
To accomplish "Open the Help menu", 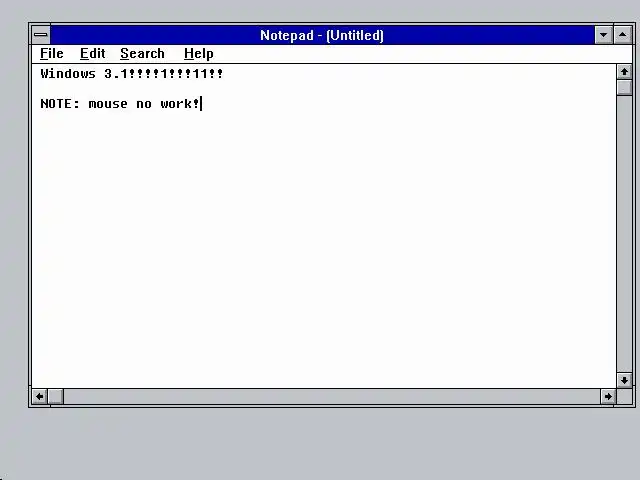I will click(x=198, y=53).
